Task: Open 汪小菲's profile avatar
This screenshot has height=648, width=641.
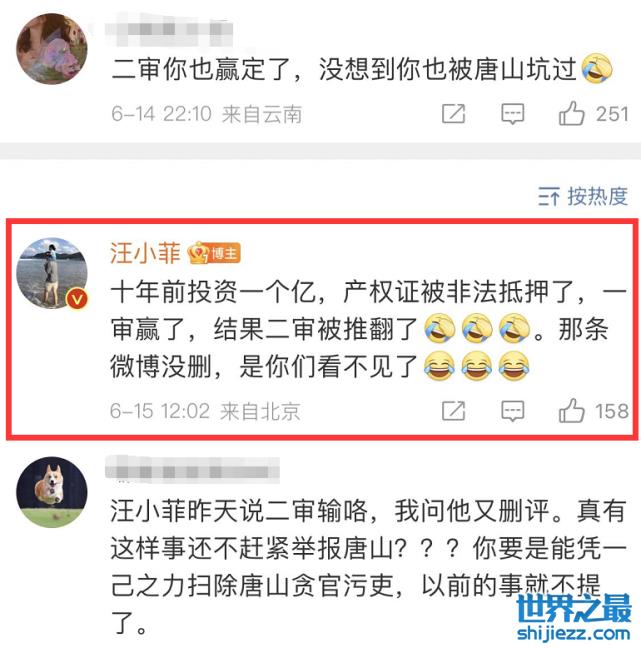Action: click(52, 273)
